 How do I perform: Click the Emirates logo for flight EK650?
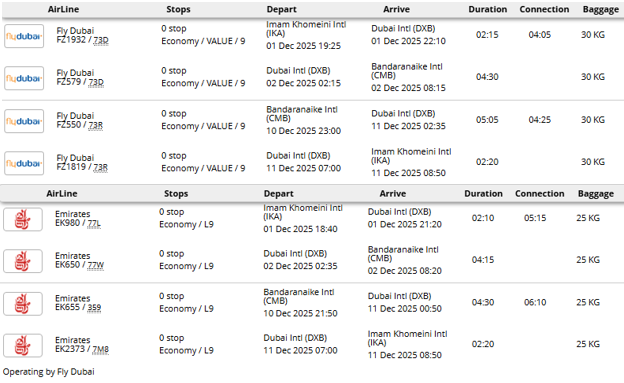coord(23,261)
